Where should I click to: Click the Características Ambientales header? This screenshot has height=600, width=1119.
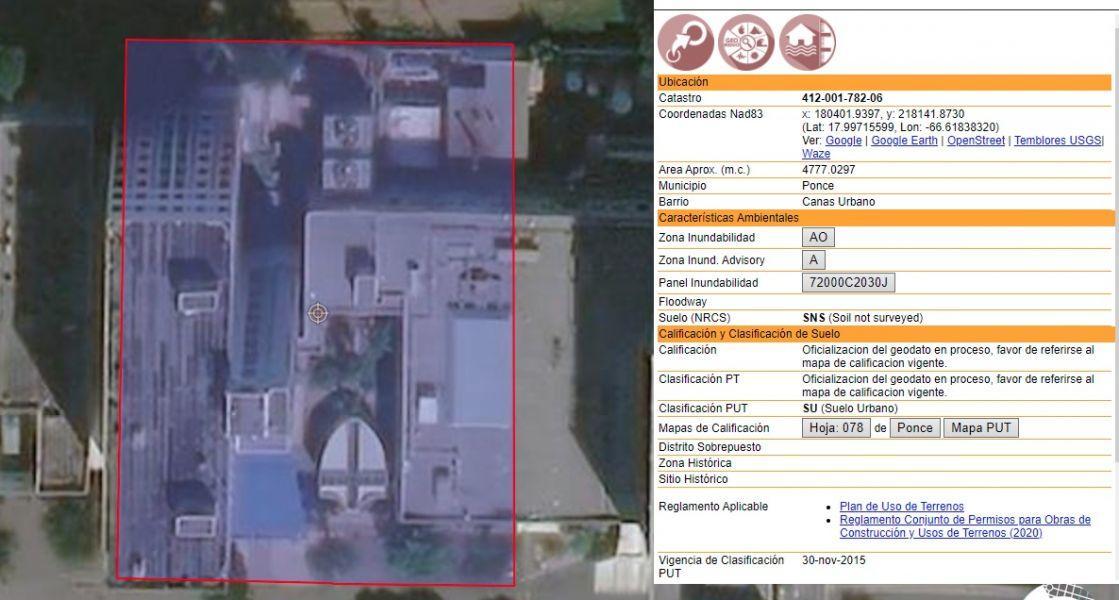(x=884, y=218)
